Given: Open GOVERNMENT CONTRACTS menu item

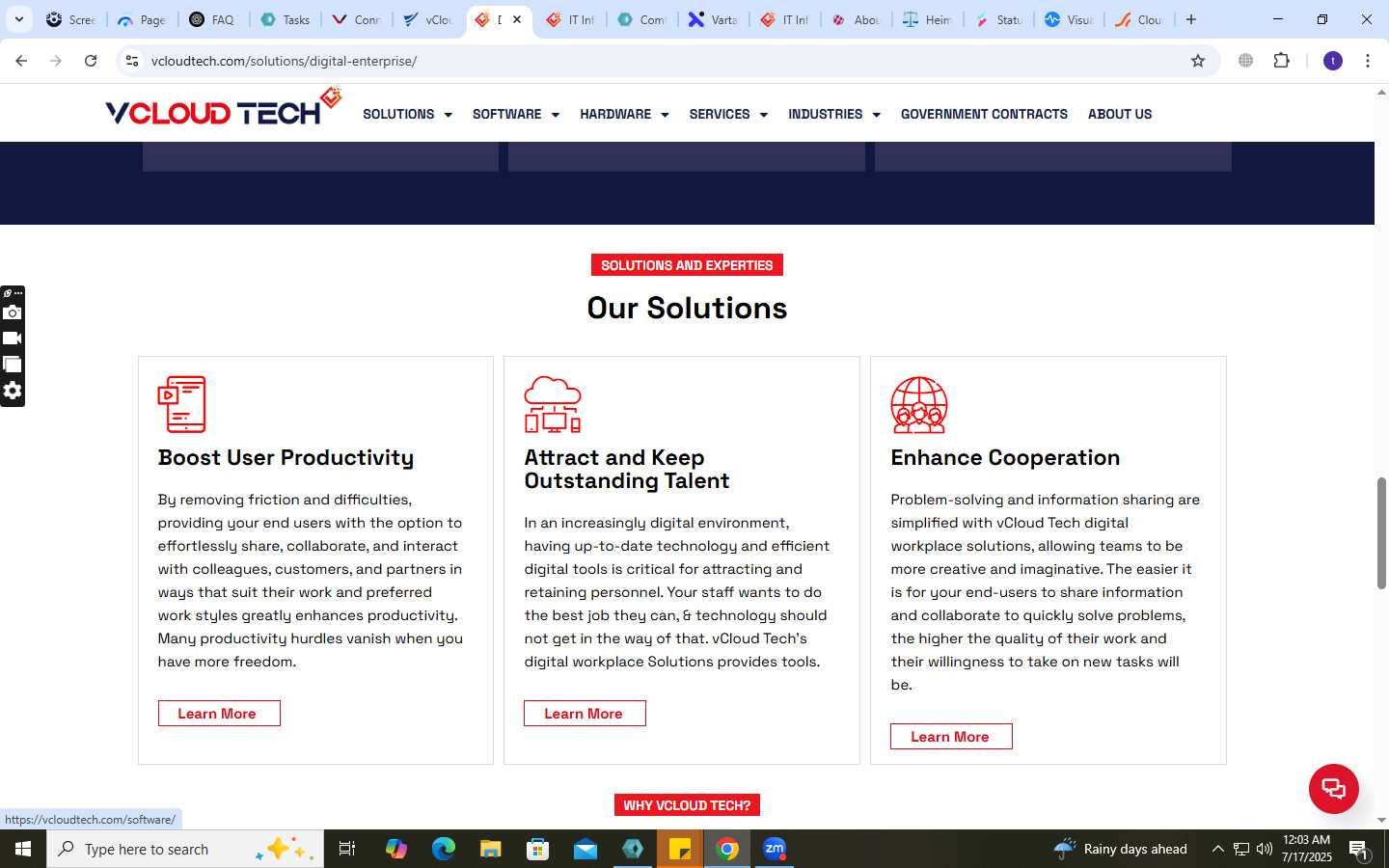Looking at the screenshot, I should 984,114.
